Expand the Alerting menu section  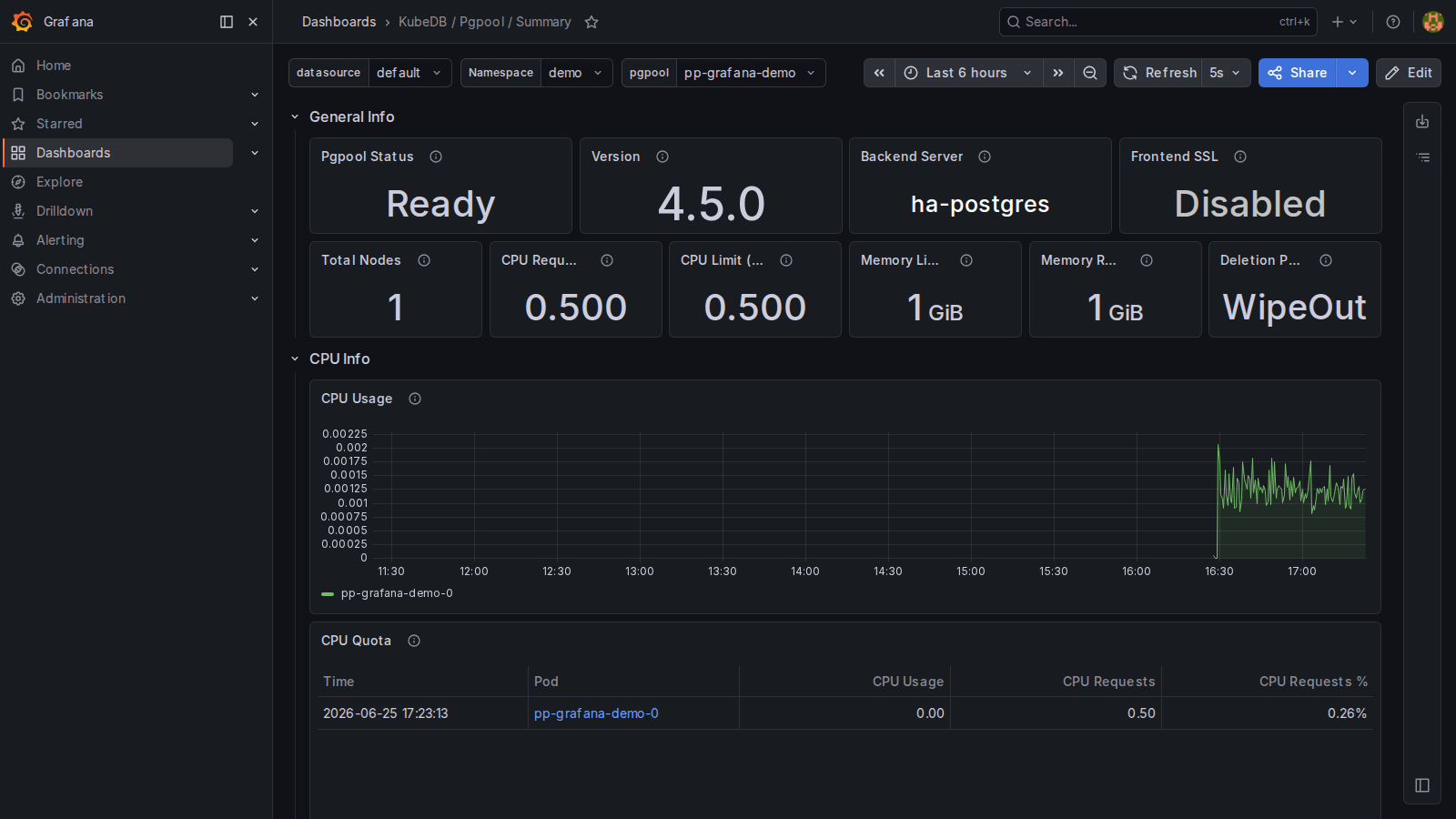coord(255,240)
